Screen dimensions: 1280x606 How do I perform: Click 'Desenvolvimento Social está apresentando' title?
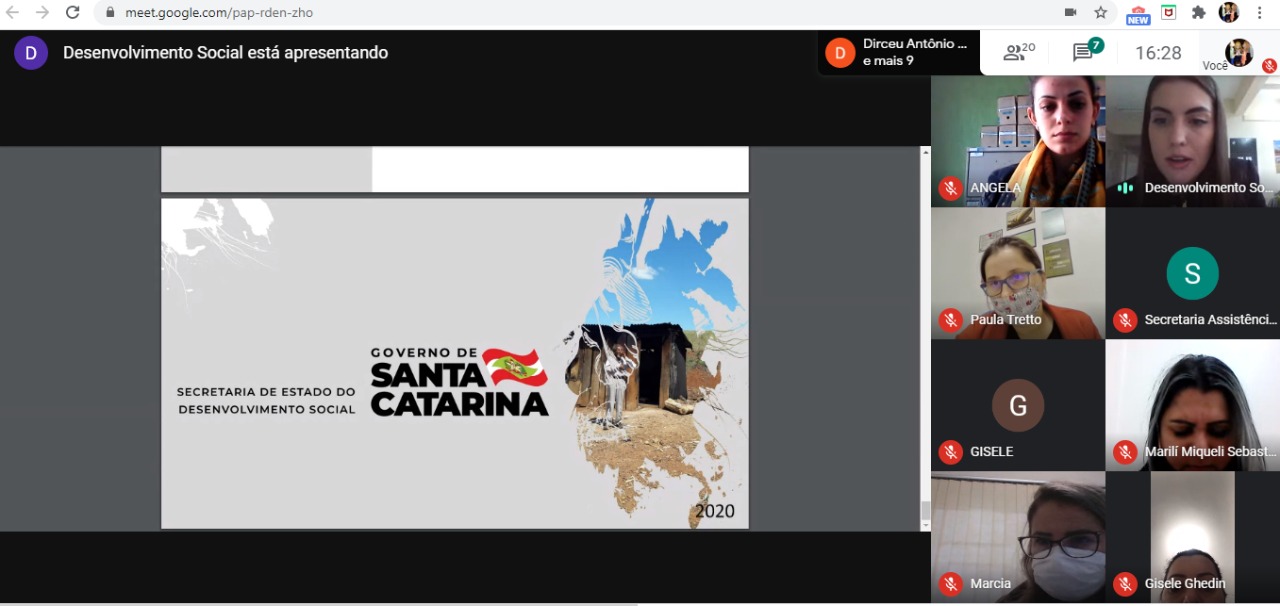pos(225,53)
